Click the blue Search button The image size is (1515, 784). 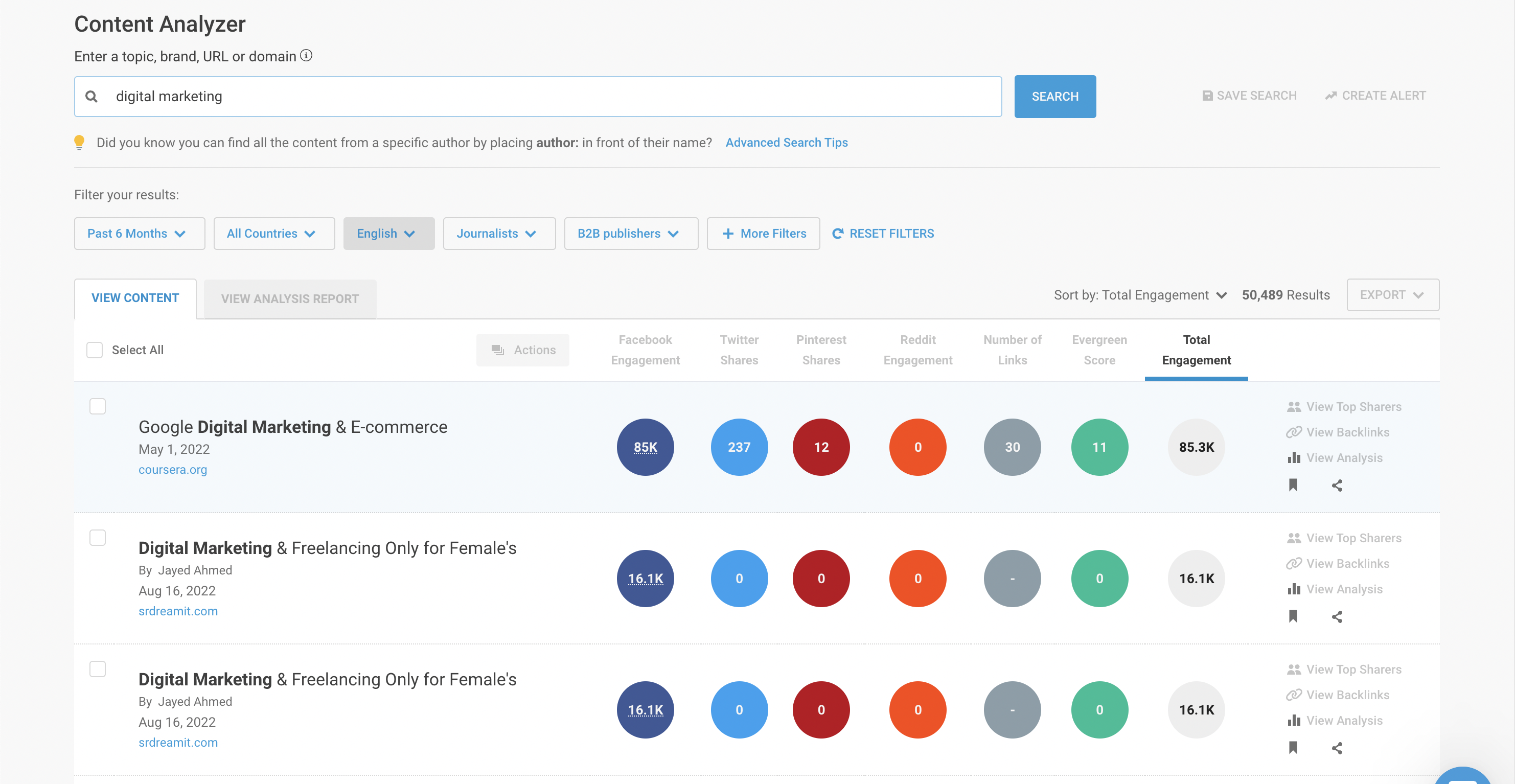(1054, 97)
